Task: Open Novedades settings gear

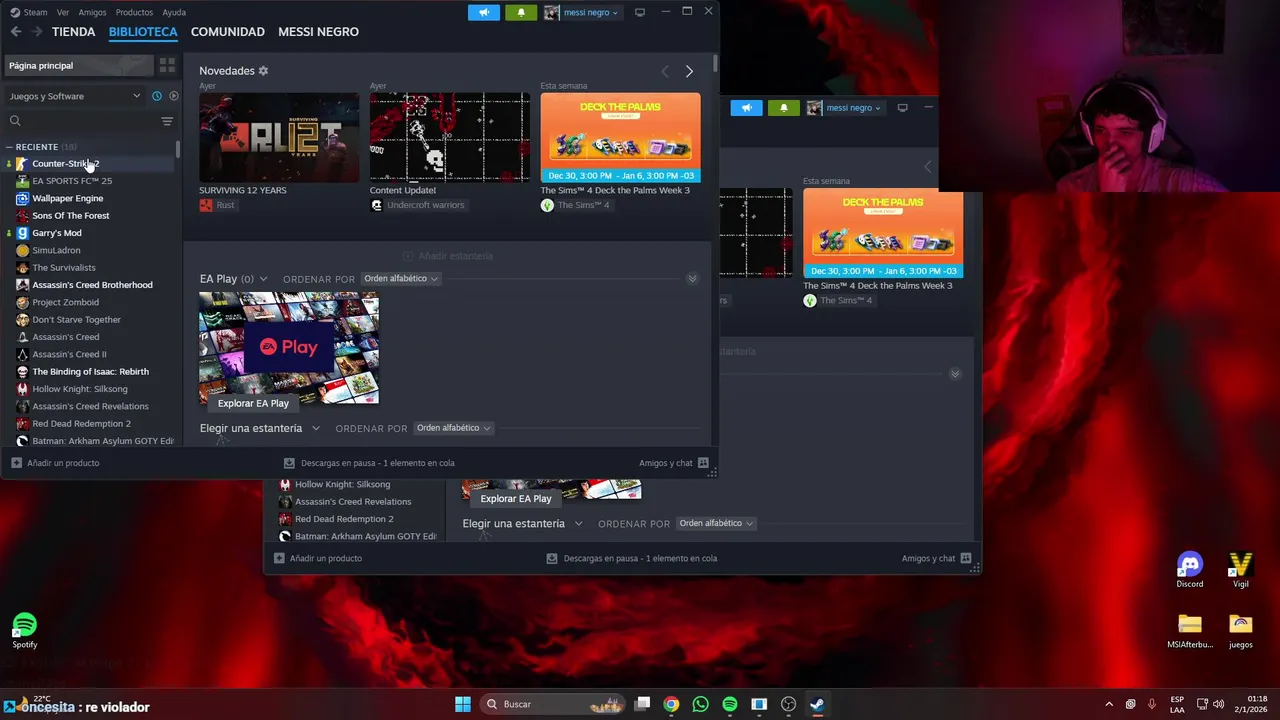Action: [263, 71]
